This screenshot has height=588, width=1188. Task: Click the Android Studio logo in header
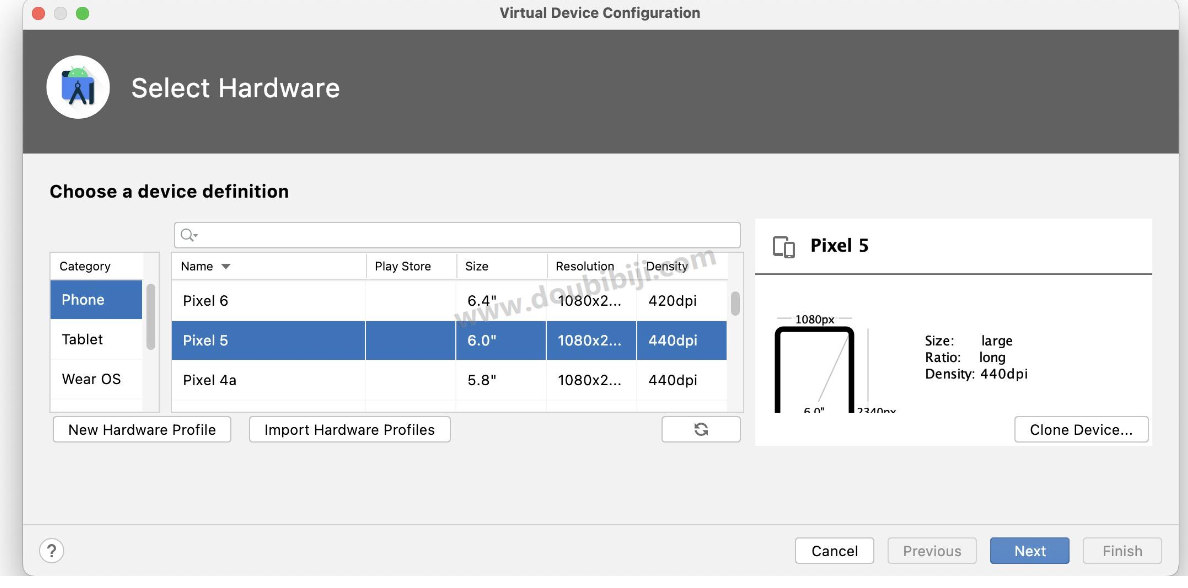pos(78,87)
